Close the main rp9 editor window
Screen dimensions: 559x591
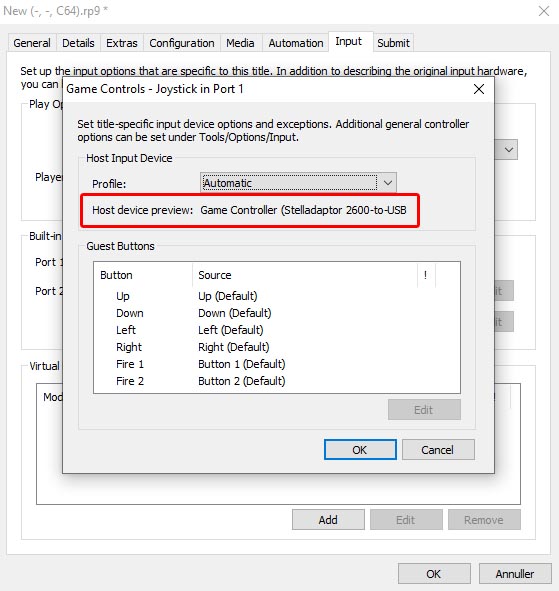click(544, 11)
